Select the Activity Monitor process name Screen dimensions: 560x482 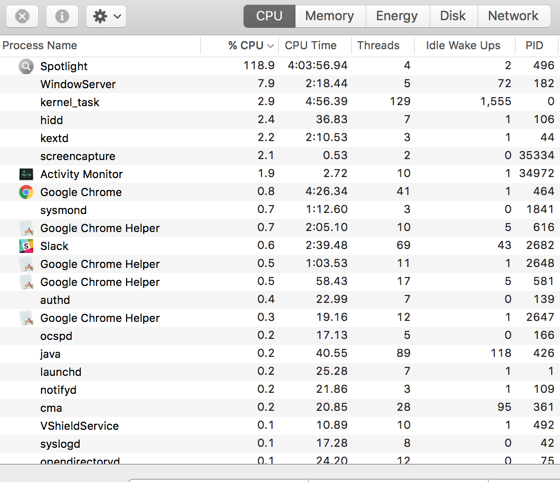81,174
